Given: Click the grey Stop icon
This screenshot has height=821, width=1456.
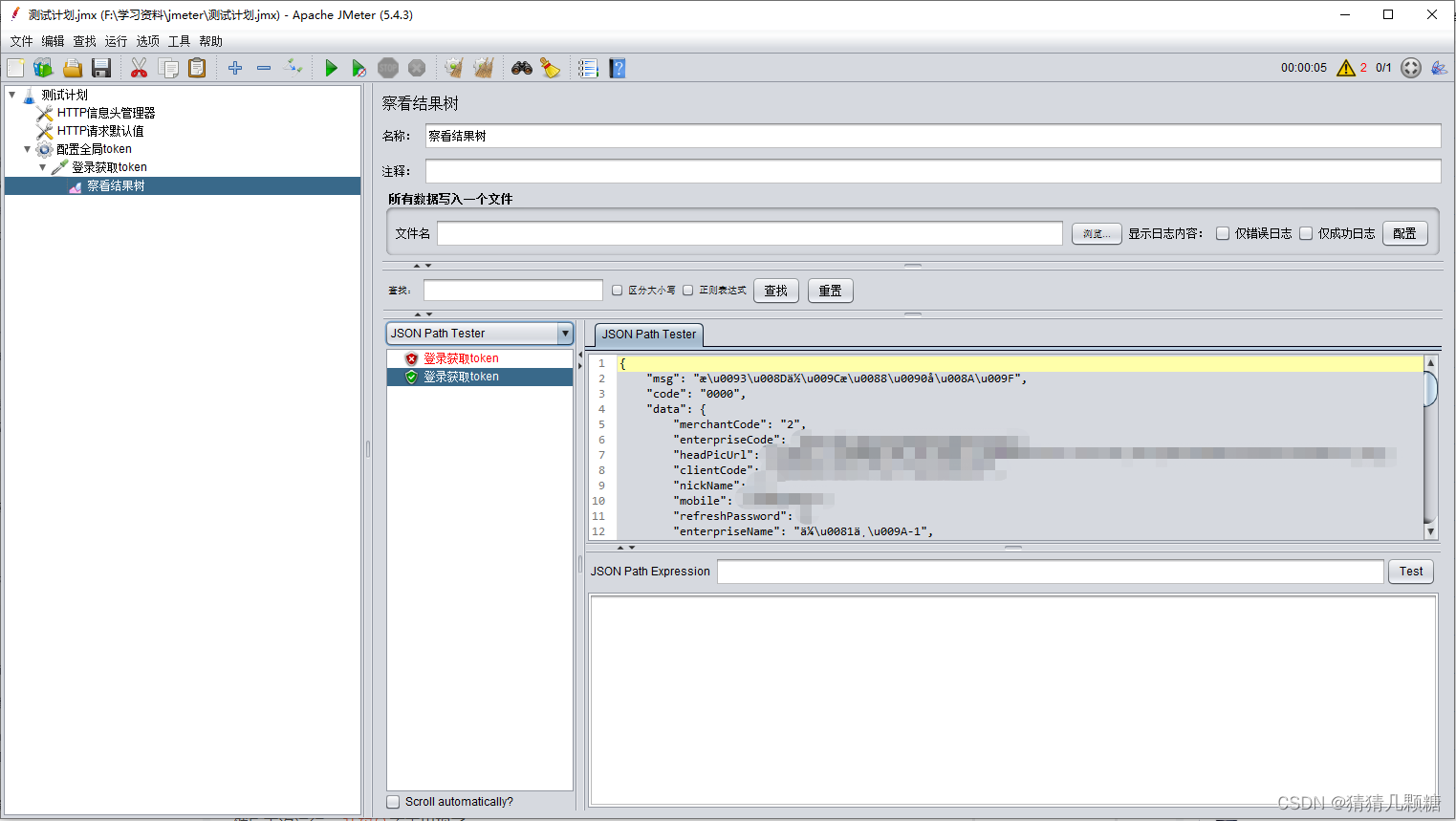Looking at the screenshot, I should coord(388,68).
